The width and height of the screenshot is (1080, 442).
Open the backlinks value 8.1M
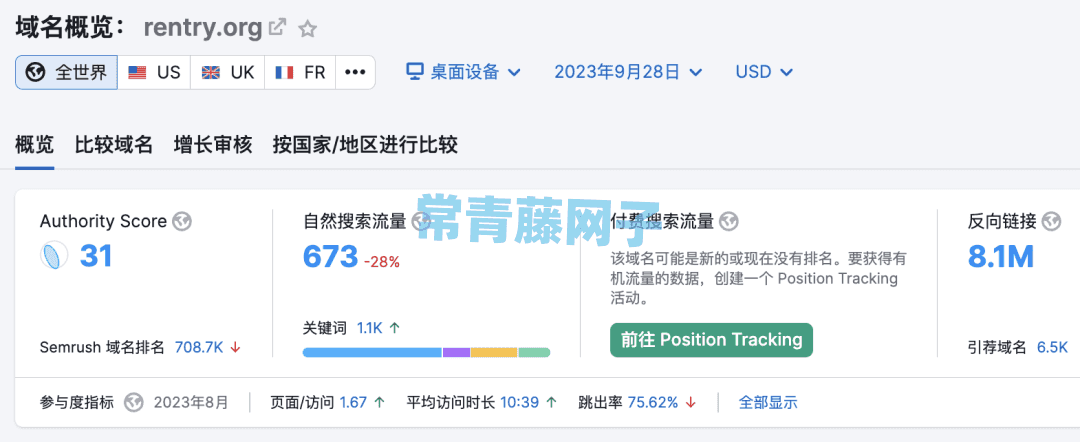(x=1001, y=256)
